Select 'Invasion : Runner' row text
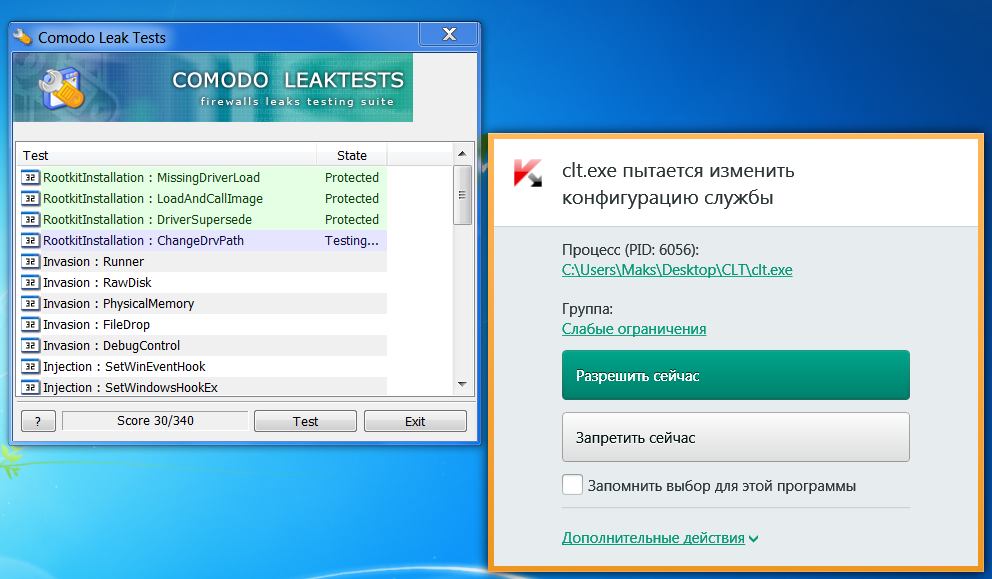 click(93, 261)
